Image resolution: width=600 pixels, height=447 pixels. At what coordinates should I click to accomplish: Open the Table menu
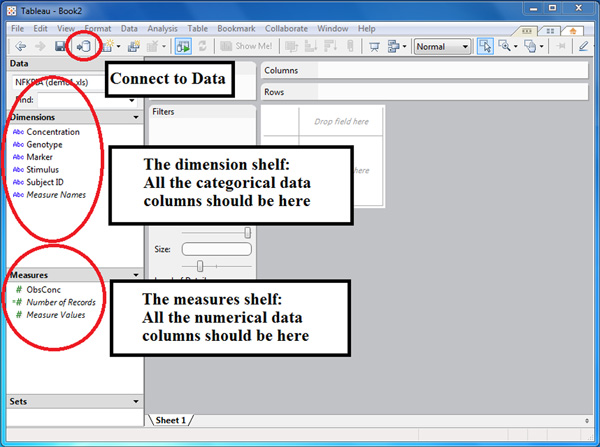(x=197, y=29)
